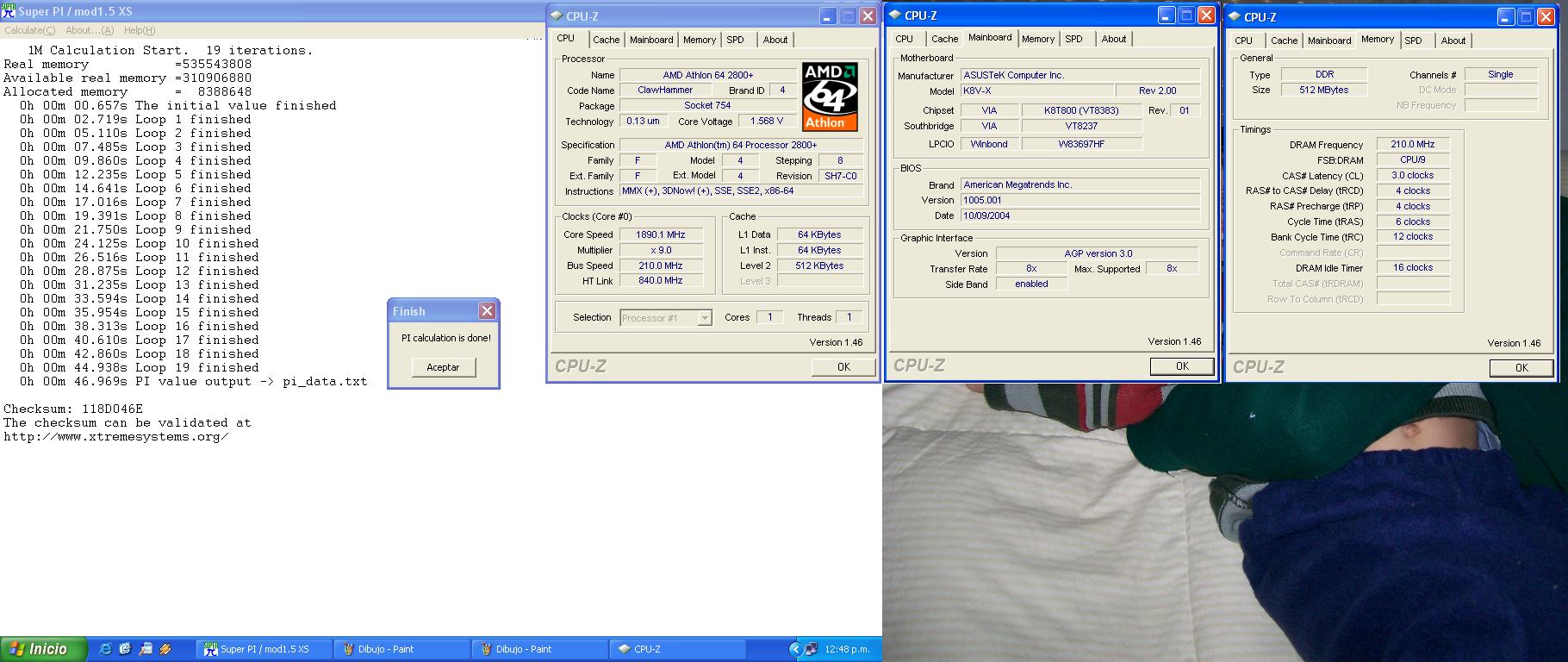Launch Internet Explorer from quick launch
The width and height of the screenshot is (1568, 662).
coord(105,649)
